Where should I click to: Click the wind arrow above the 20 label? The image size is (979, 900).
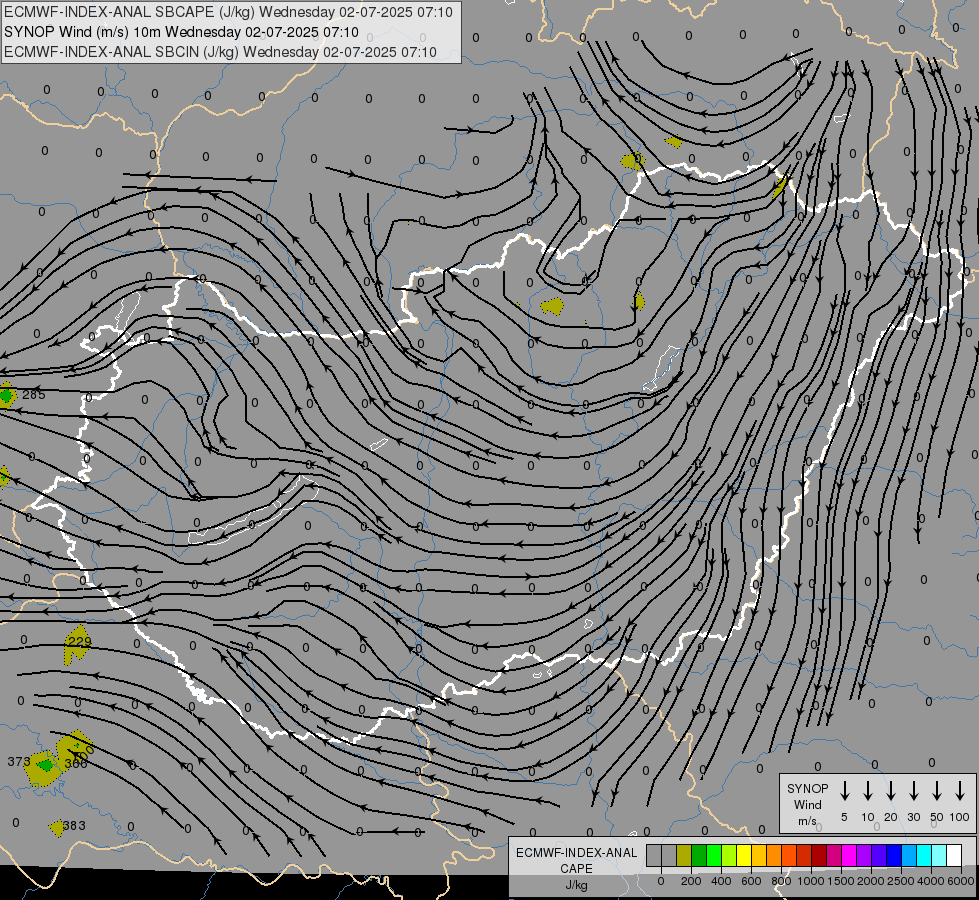[x=890, y=791]
